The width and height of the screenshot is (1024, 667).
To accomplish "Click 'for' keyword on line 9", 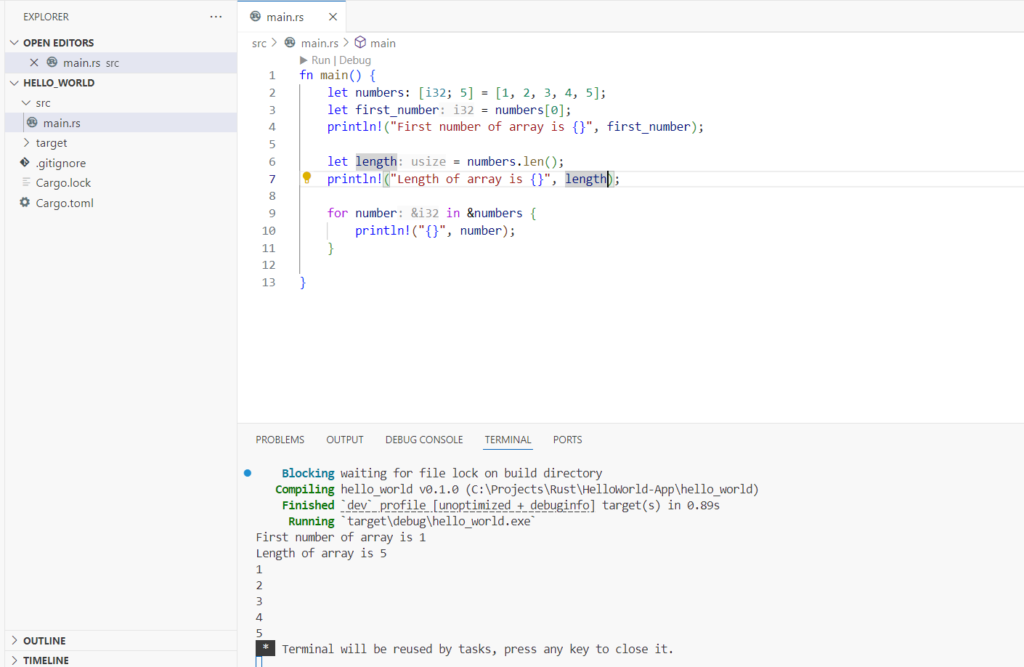I will tap(338, 213).
